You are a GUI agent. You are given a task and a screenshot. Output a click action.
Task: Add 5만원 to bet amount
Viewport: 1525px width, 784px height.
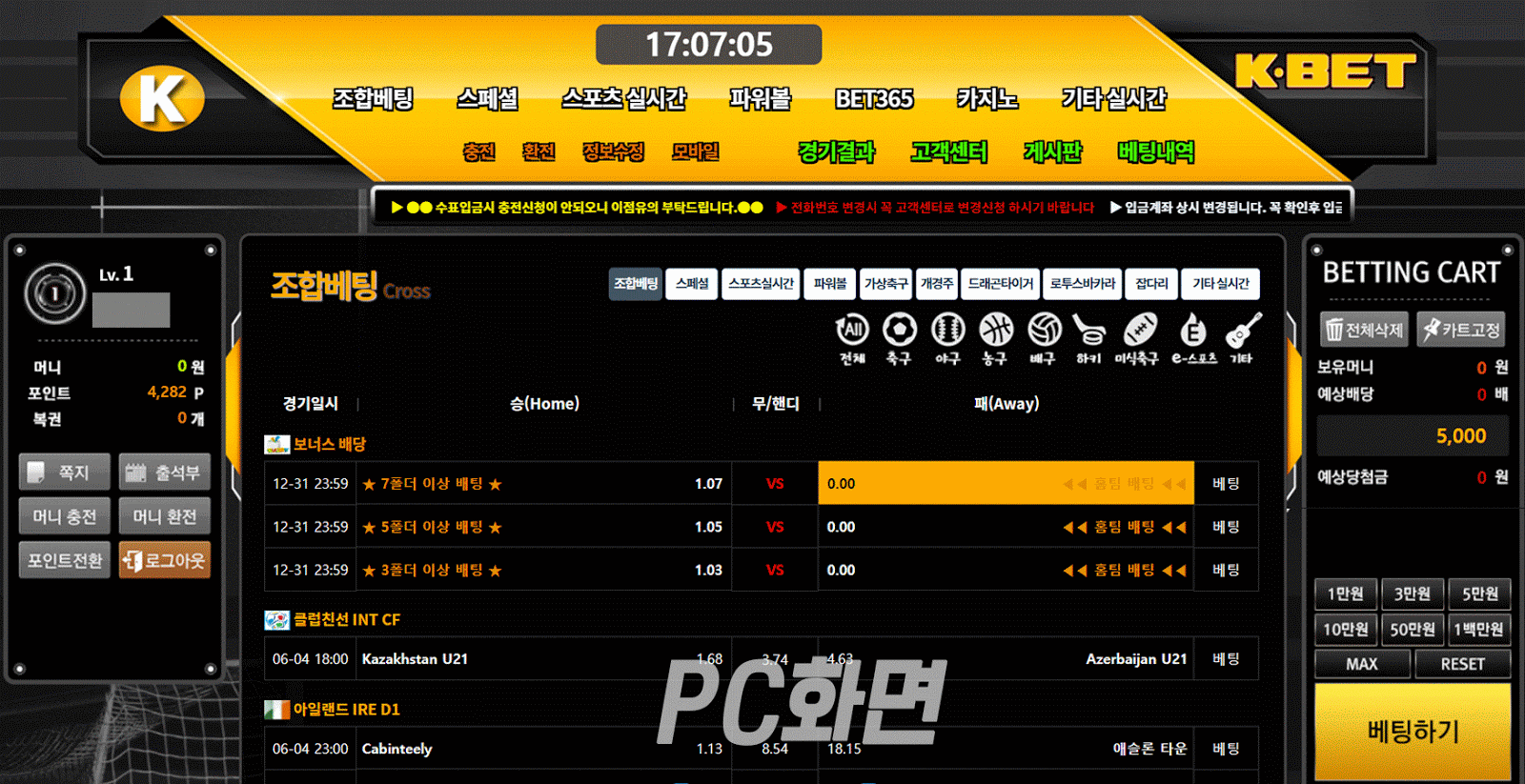[x=1480, y=593]
